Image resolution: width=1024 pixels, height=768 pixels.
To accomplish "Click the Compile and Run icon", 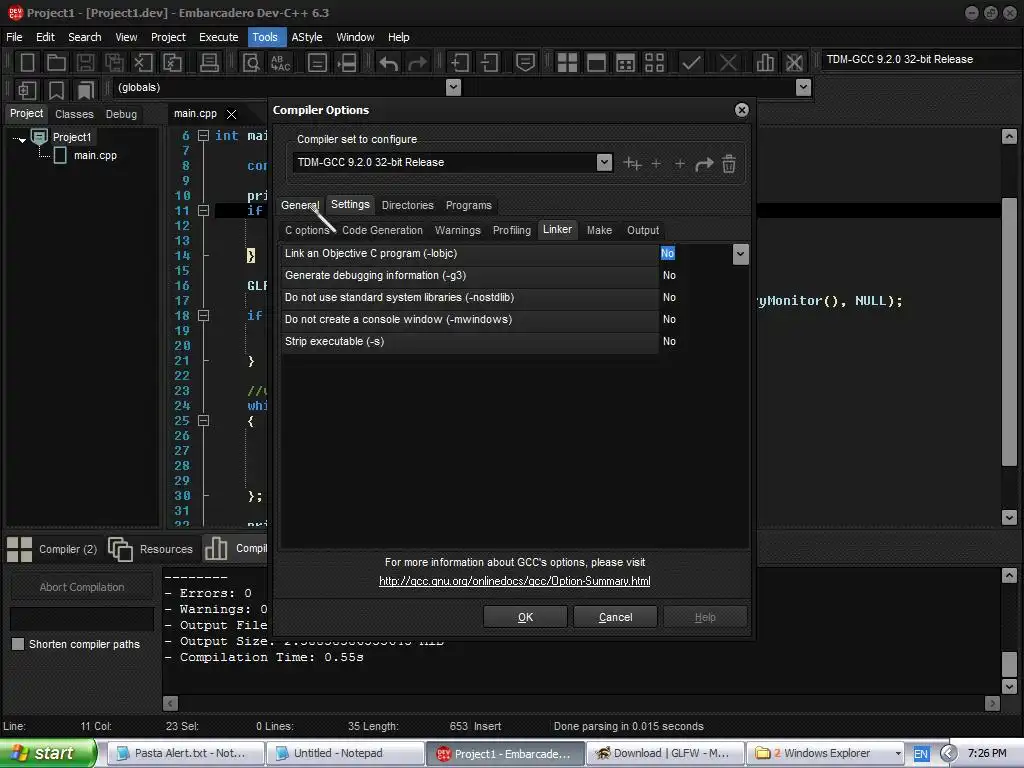I will (x=625, y=63).
